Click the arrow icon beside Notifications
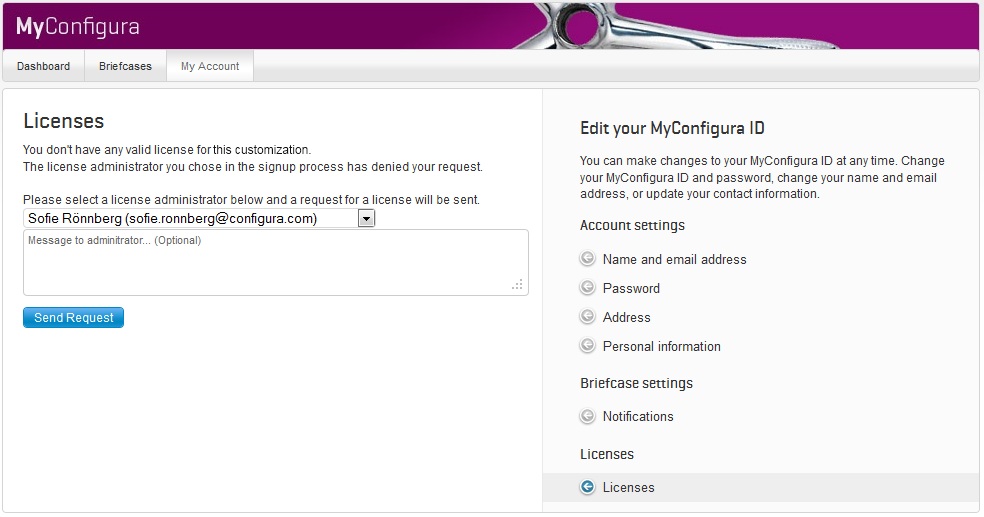 587,415
